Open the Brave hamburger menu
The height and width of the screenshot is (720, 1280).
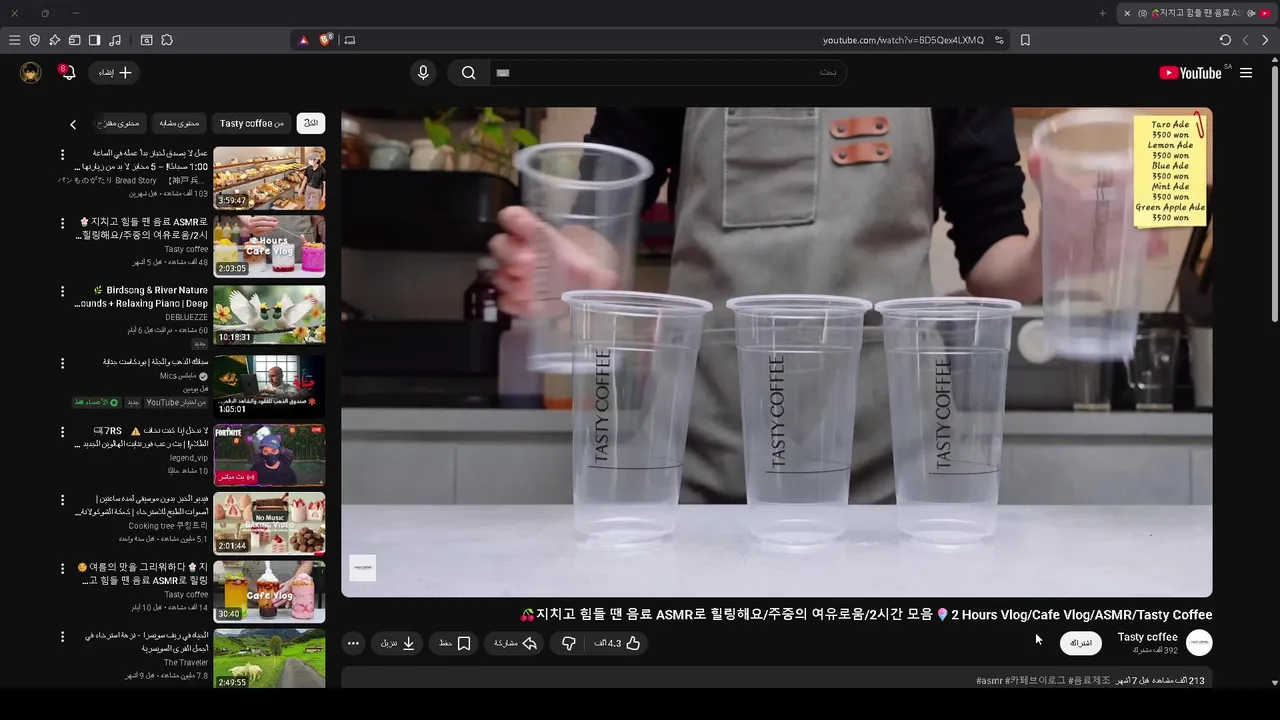coord(14,40)
